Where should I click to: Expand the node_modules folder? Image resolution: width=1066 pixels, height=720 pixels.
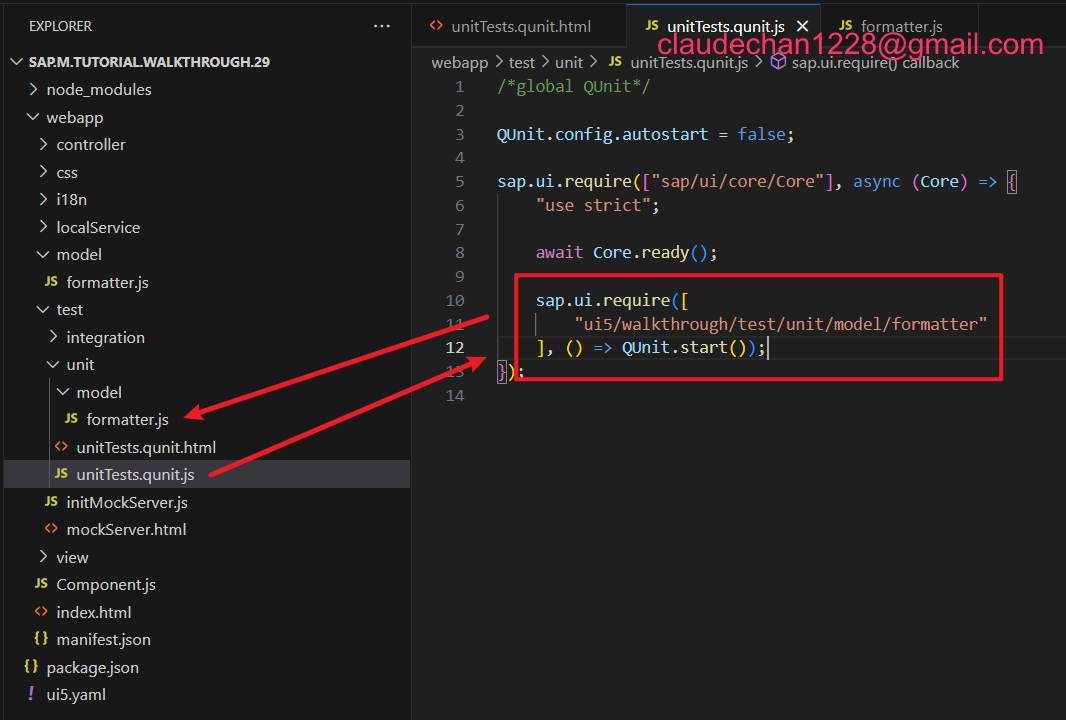(98, 90)
